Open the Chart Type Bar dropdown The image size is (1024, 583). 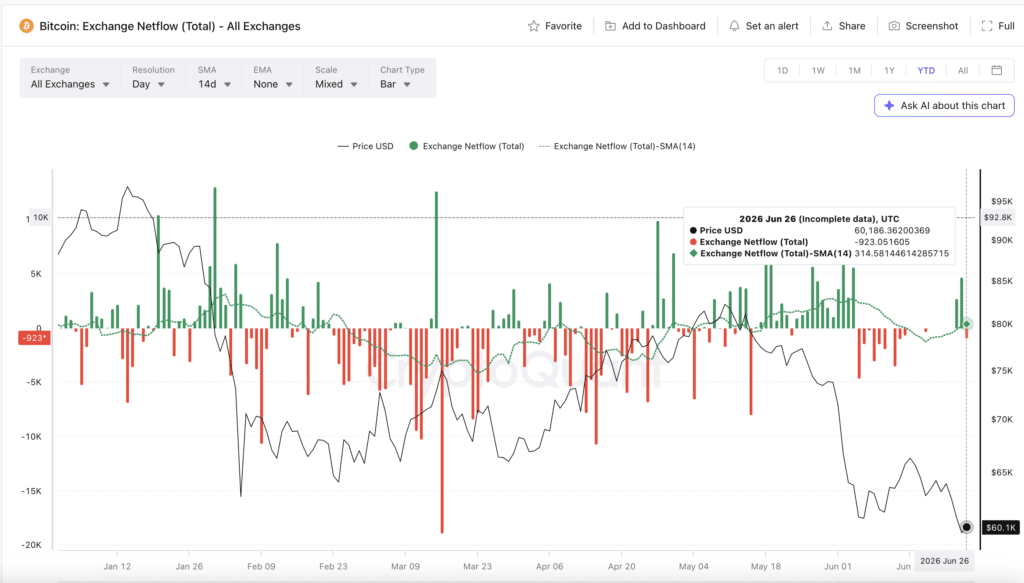click(x=402, y=78)
